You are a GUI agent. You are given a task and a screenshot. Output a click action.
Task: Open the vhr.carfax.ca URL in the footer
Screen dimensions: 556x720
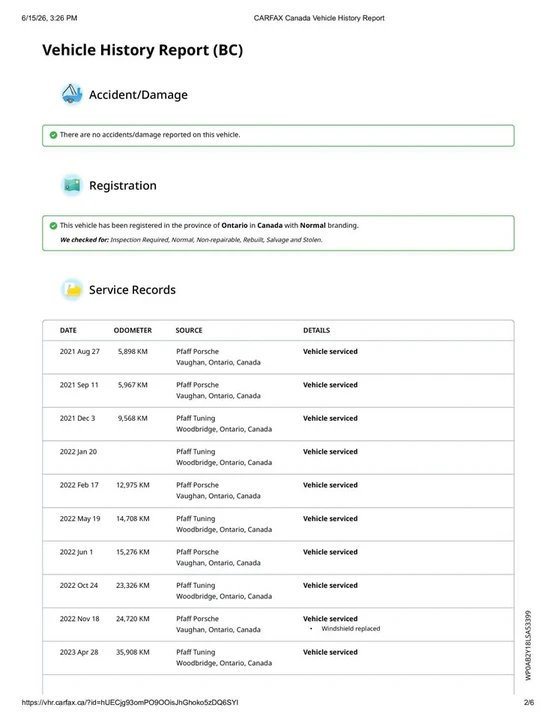pos(130,702)
